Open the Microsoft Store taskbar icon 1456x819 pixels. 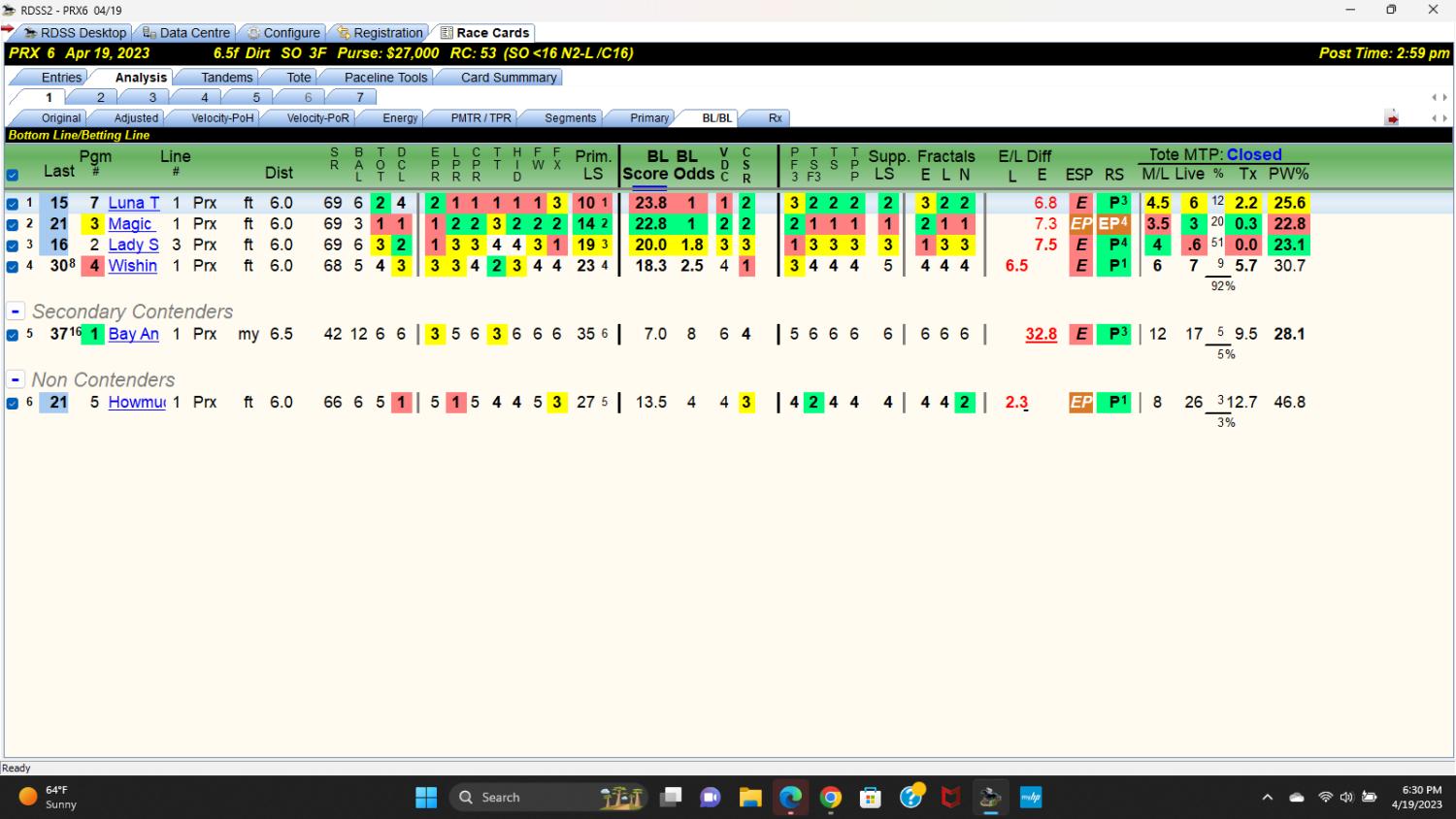pos(871,797)
